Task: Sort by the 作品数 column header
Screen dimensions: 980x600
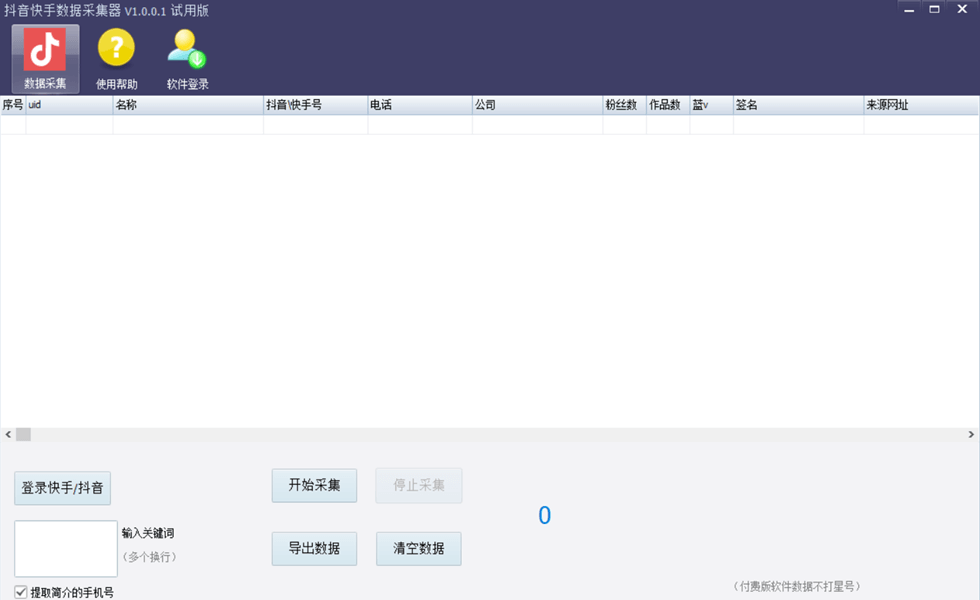Action: pyautogui.click(x=668, y=105)
